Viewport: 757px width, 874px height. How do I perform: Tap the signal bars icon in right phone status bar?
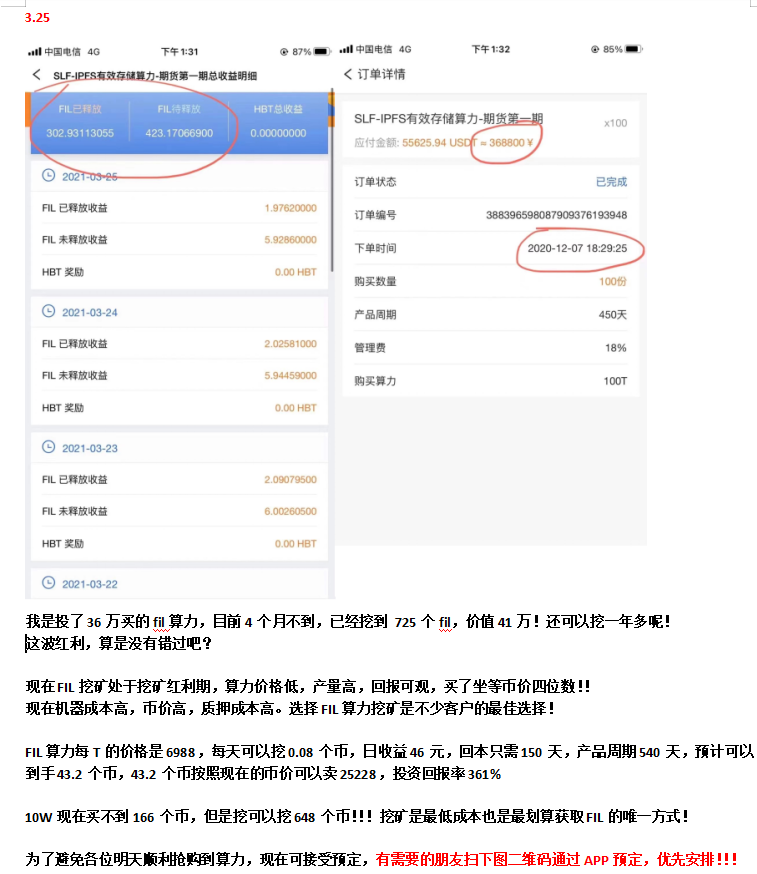[346, 49]
